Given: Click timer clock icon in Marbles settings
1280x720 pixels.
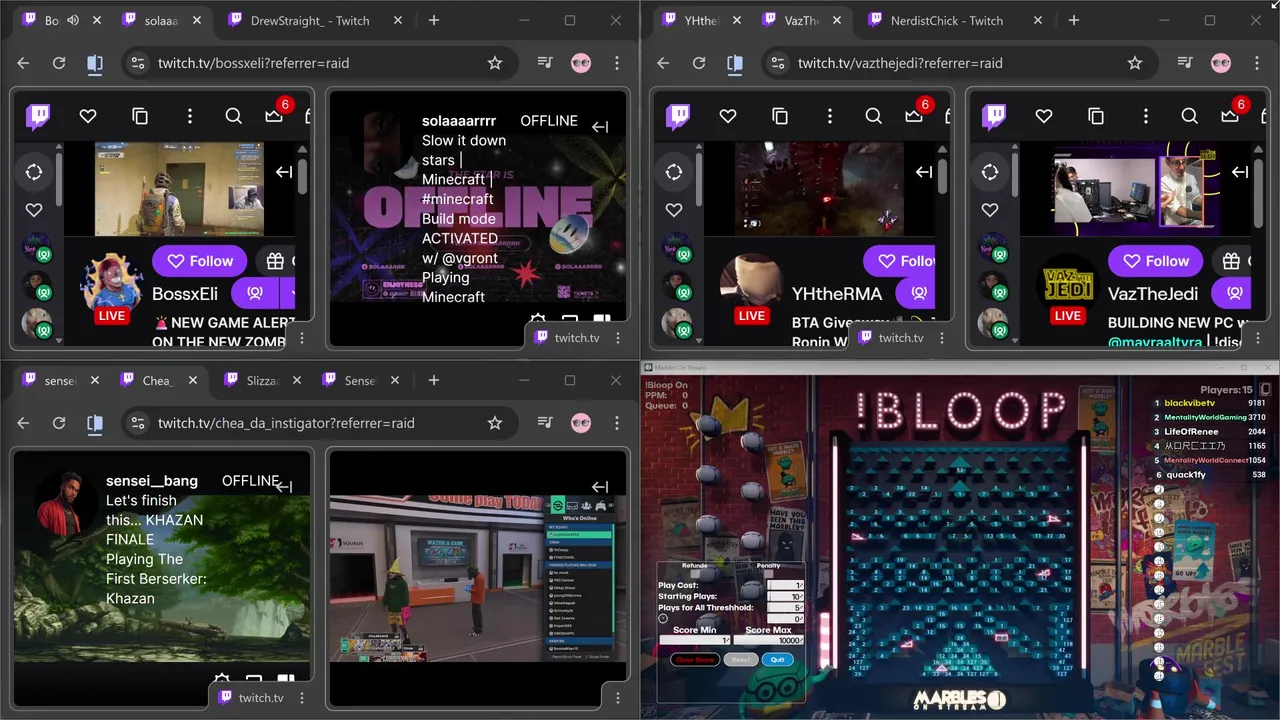Looking at the screenshot, I should (663, 619).
